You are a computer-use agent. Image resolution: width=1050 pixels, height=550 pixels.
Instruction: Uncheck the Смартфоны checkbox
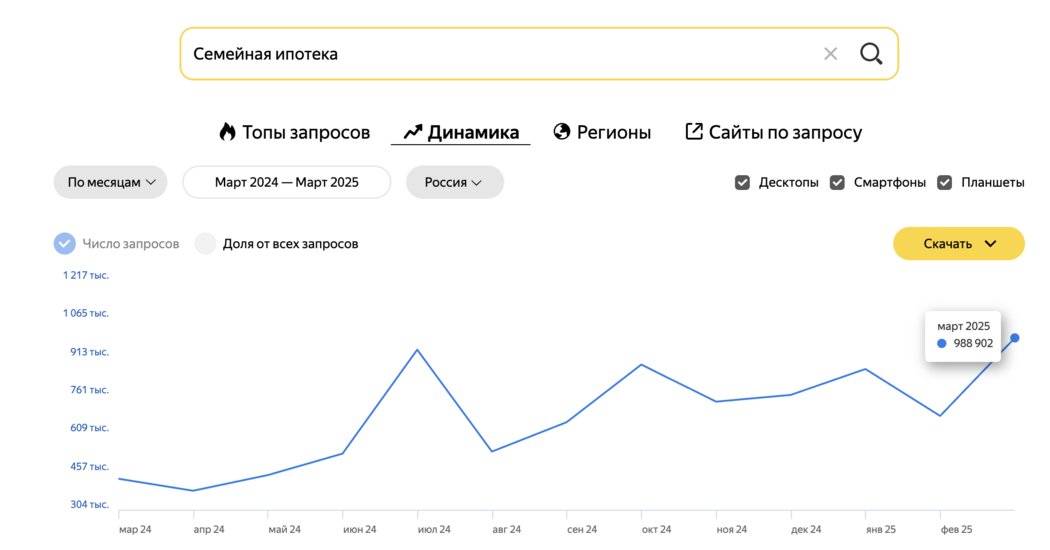[837, 182]
